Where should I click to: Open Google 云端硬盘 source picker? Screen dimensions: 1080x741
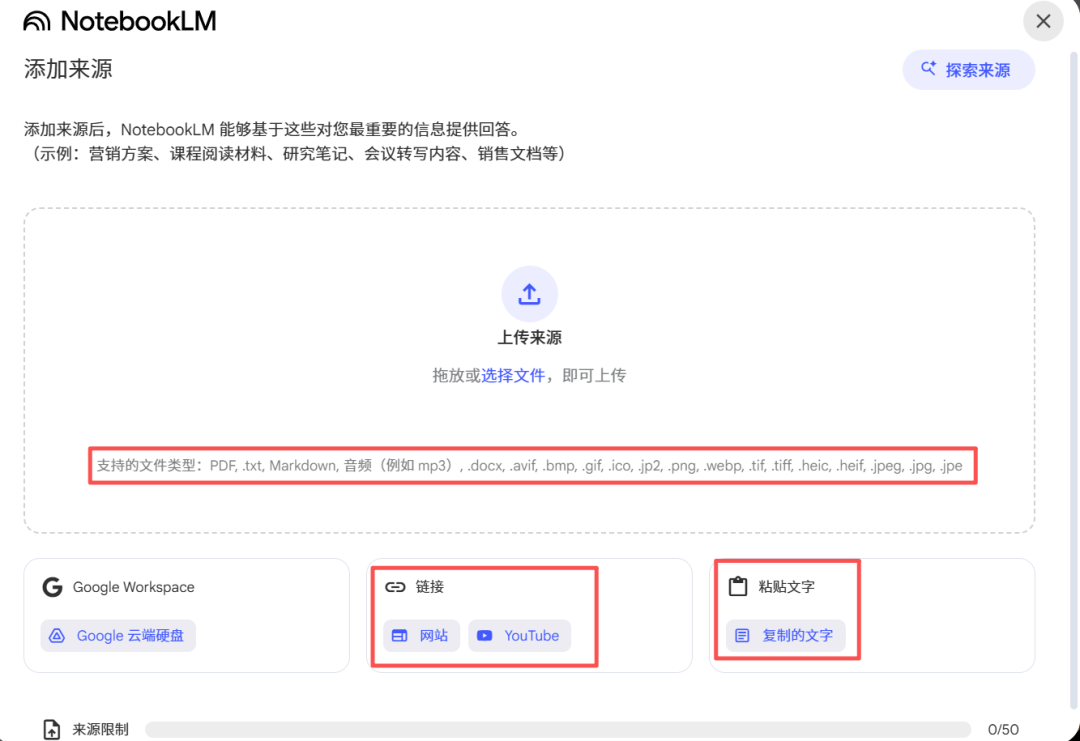coord(117,636)
